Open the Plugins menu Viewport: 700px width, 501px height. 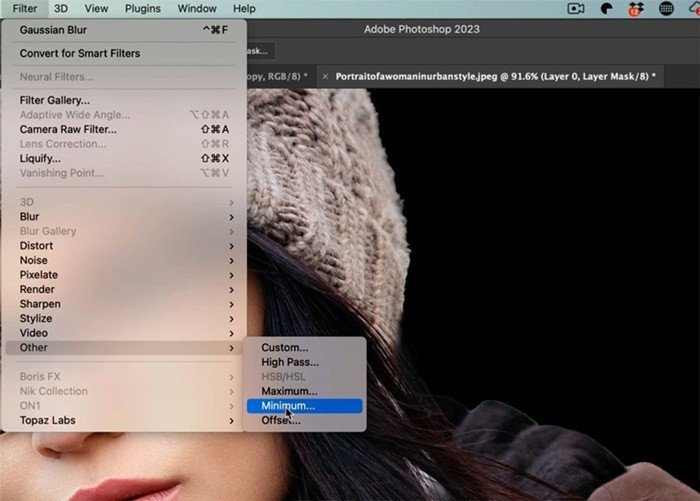[144, 9]
